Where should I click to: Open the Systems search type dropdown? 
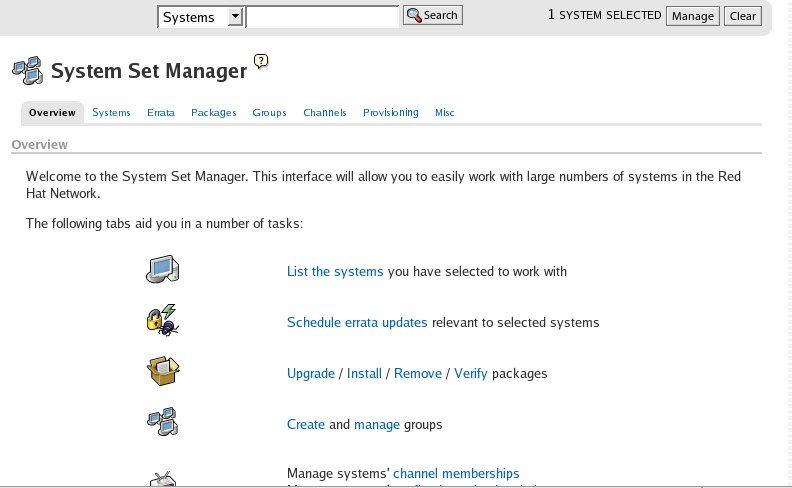[201, 16]
